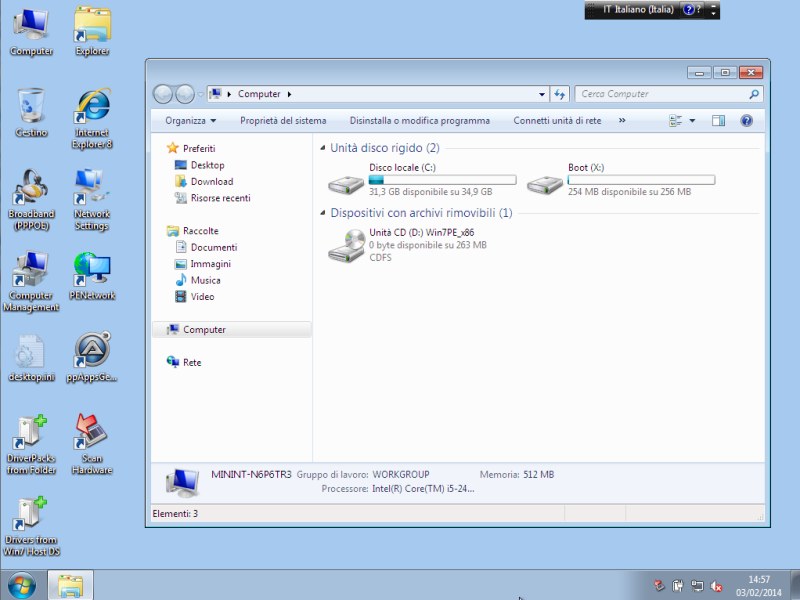Open the Explorer desktop shortcut
800x600 pixels.
92,31
